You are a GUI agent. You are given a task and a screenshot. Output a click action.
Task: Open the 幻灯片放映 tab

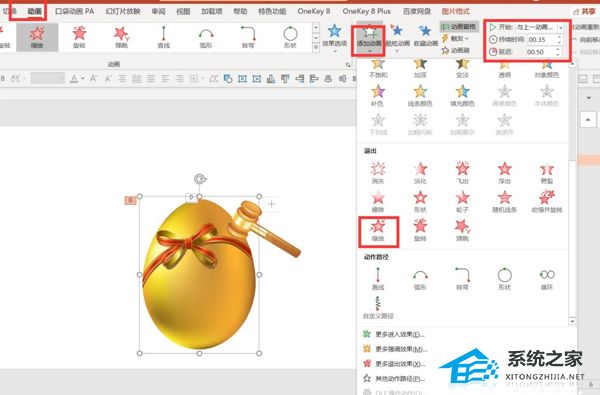(123, 11)
